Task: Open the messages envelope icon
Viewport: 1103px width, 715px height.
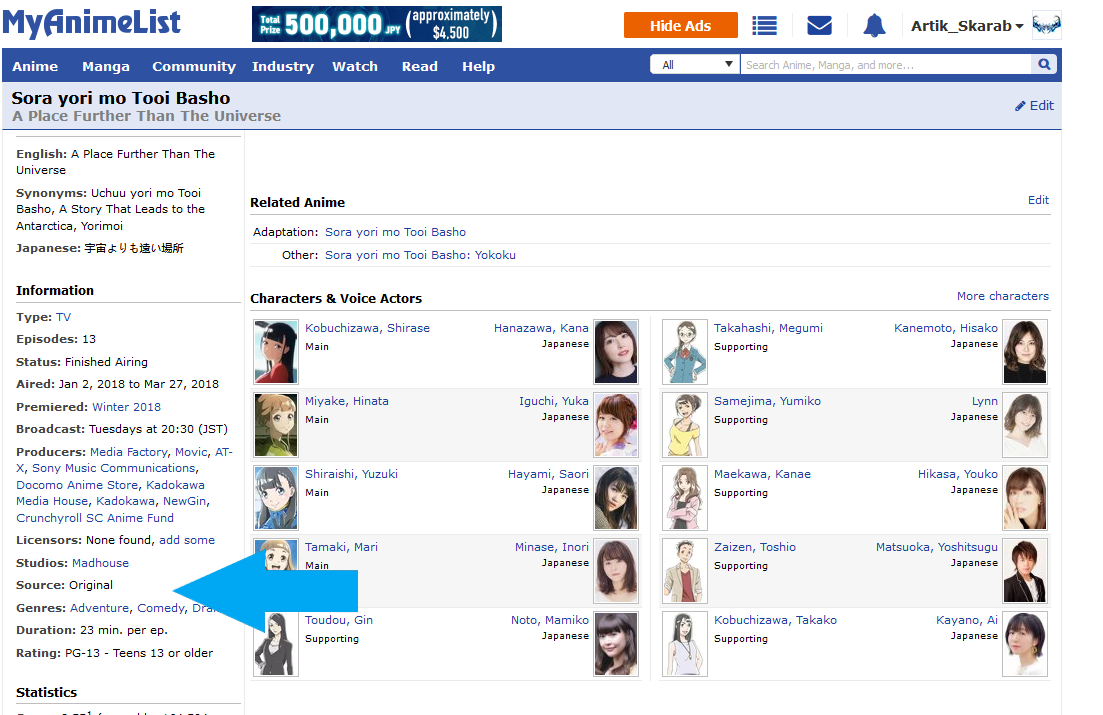Action: click(x=819, y=25)
